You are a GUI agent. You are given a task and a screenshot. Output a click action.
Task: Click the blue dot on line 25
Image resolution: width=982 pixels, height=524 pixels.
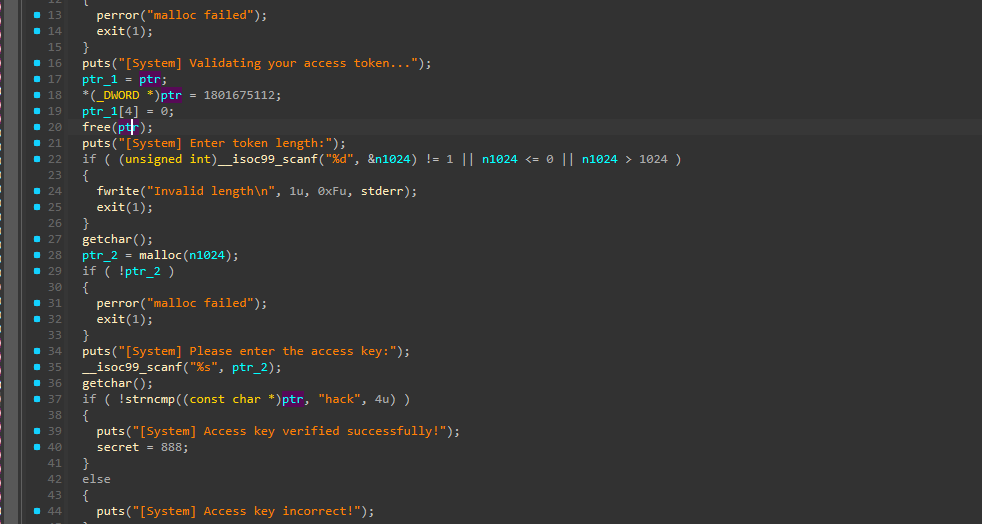38,207
